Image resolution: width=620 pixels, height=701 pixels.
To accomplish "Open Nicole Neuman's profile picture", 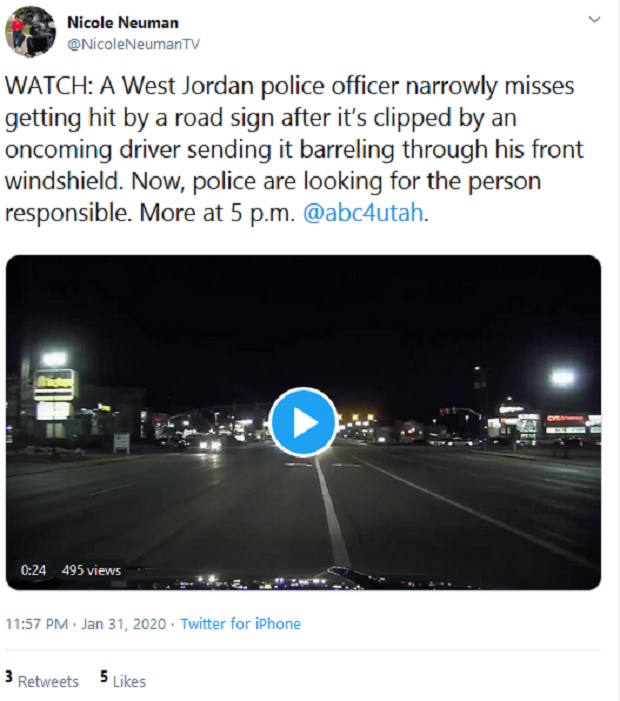I will (x=30, y=31).
